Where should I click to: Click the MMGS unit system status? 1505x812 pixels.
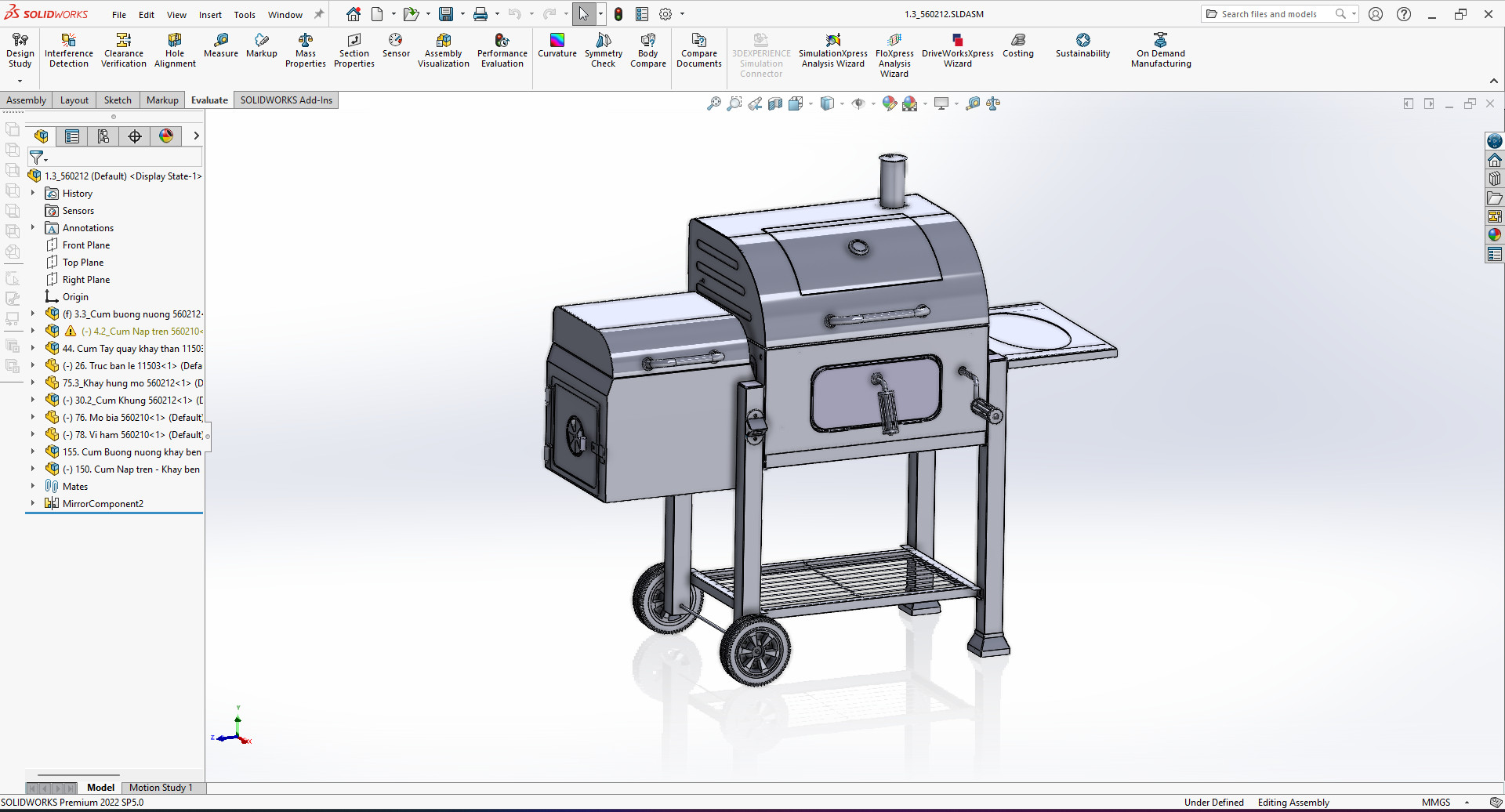1436,803
